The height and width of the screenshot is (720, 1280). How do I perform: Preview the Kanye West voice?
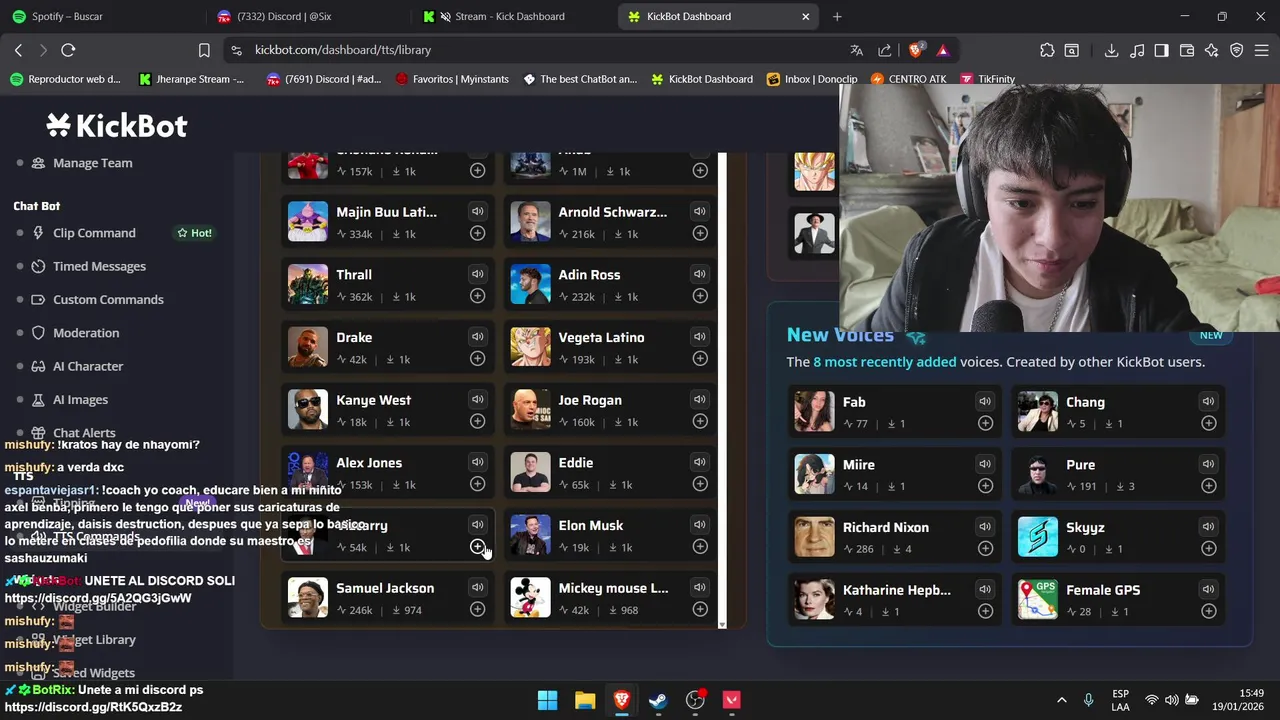coord(477,400)
